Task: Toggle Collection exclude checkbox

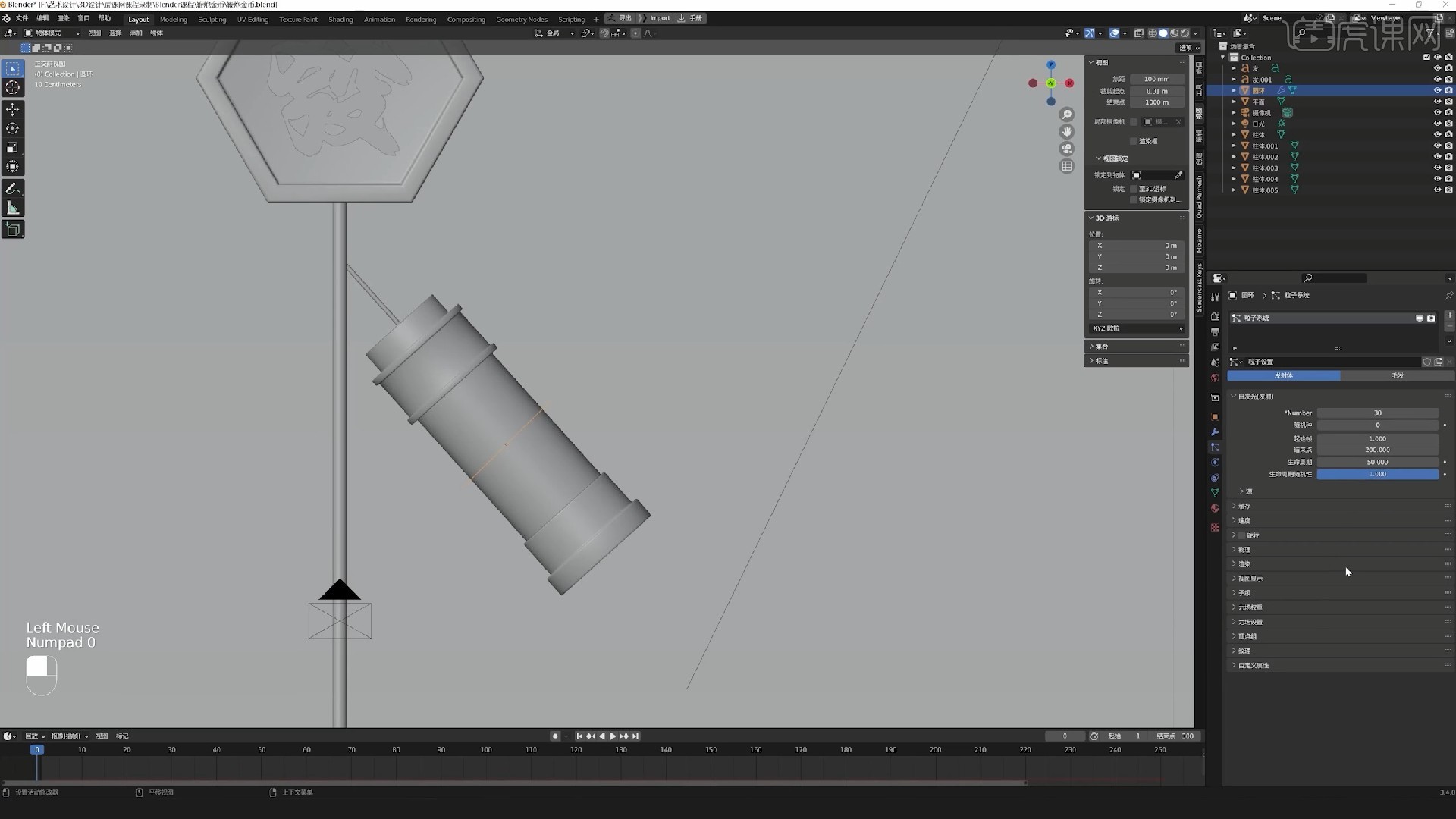Action: coord(1426,58)
